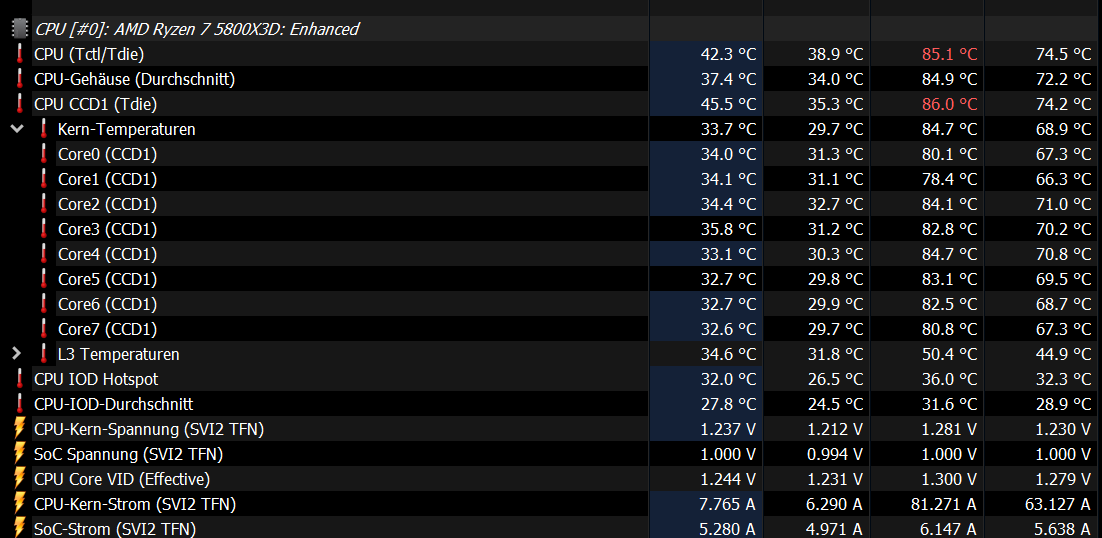The width and height of the screenshot is (1102, 538).
Task: Click the 74.5 °C average Tctl/Tdie value
Action: point(1064,54)
